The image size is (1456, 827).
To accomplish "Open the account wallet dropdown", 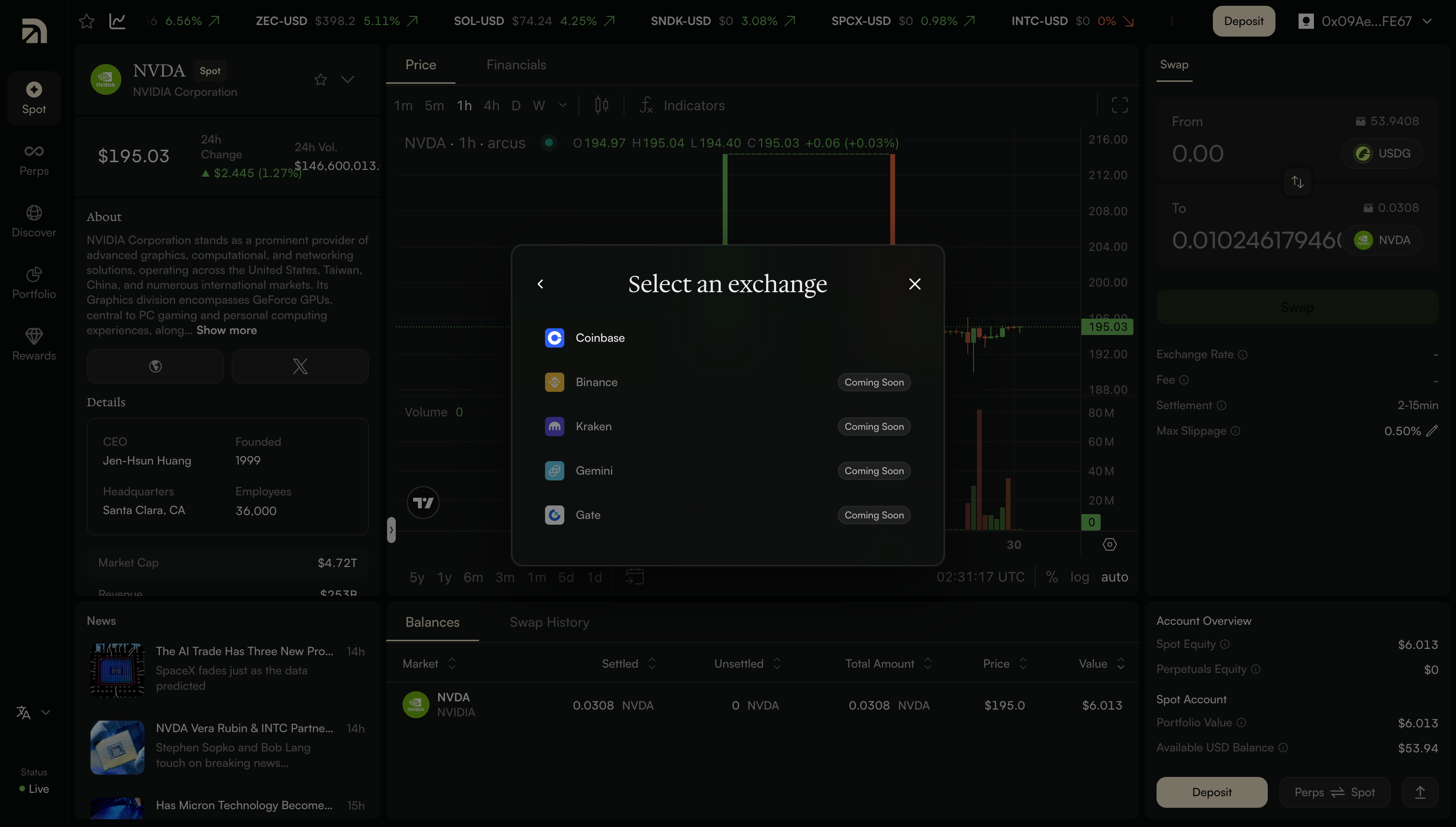I will tap(1365, 22).
